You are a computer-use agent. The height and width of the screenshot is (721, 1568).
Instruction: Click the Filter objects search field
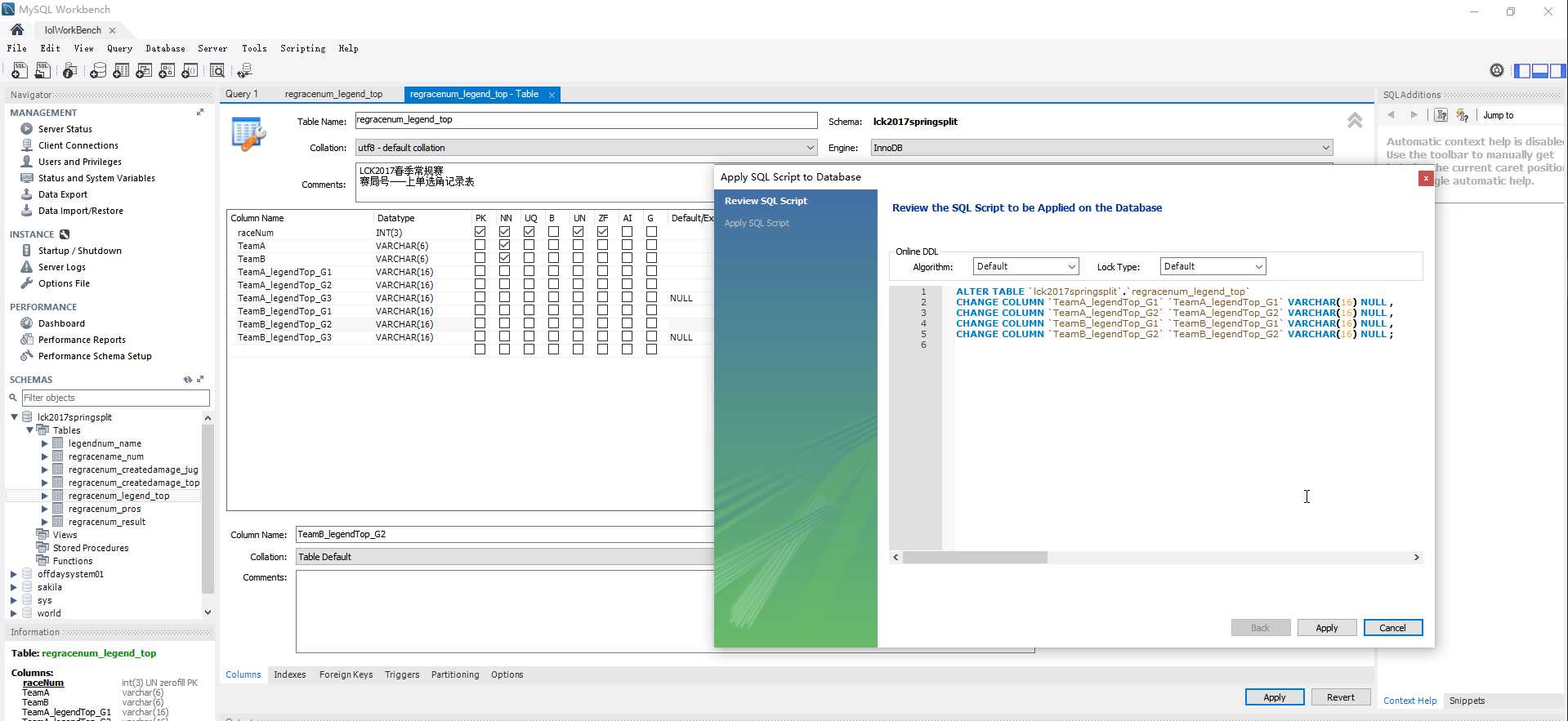pos(115,398)
